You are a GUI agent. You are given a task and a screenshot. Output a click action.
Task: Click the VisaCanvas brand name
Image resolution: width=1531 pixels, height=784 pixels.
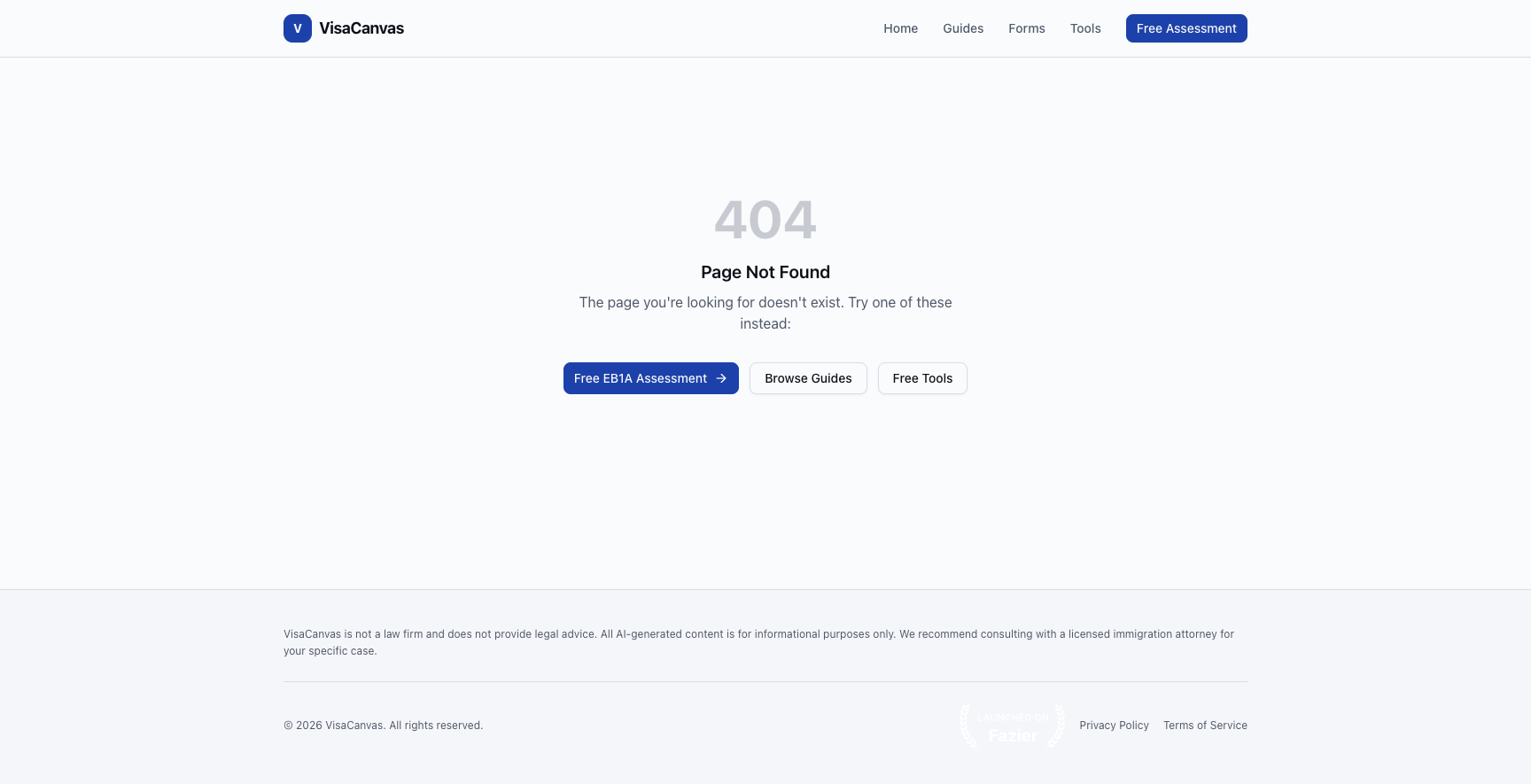click(x=361, y=28)
